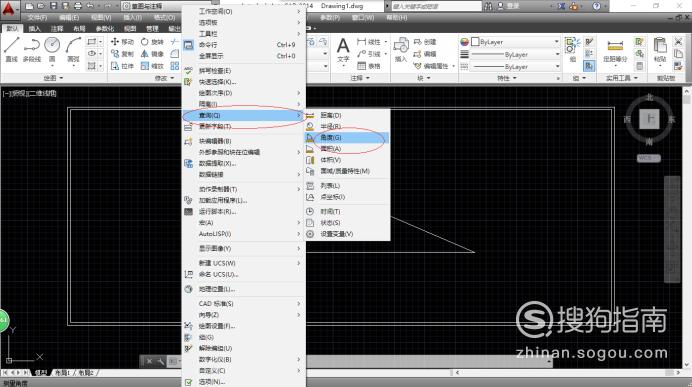Choose Set Variable (设置变量 V) entry

tap(347, 234)
